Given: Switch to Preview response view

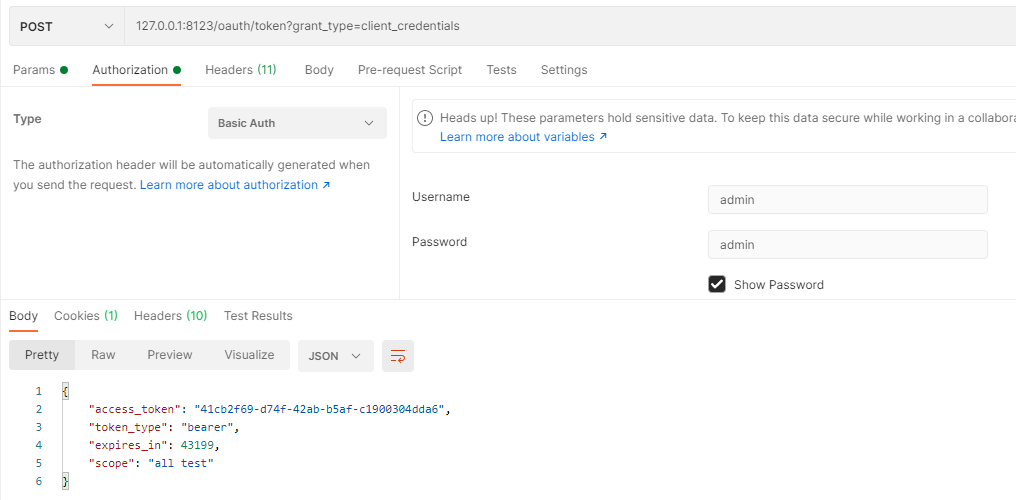Looking at the screenshot, I should point(170,355).
